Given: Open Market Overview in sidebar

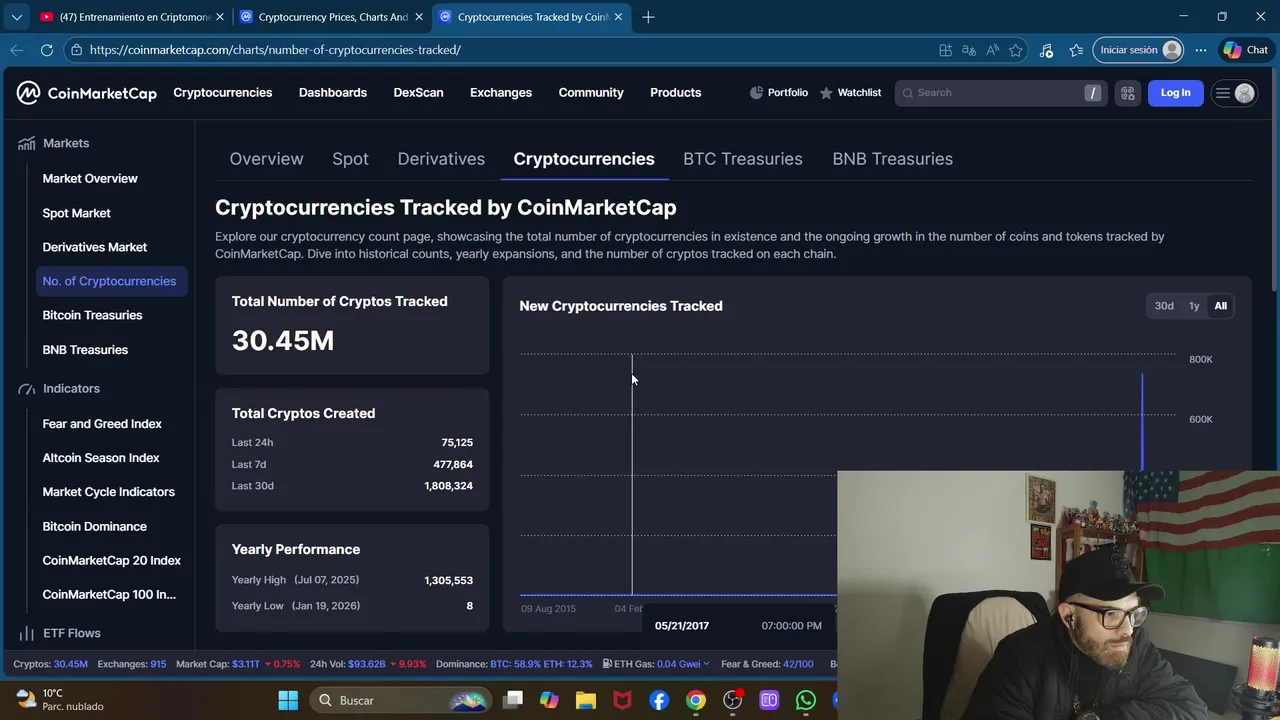Looking at the screenshot, I should (90, 178).
